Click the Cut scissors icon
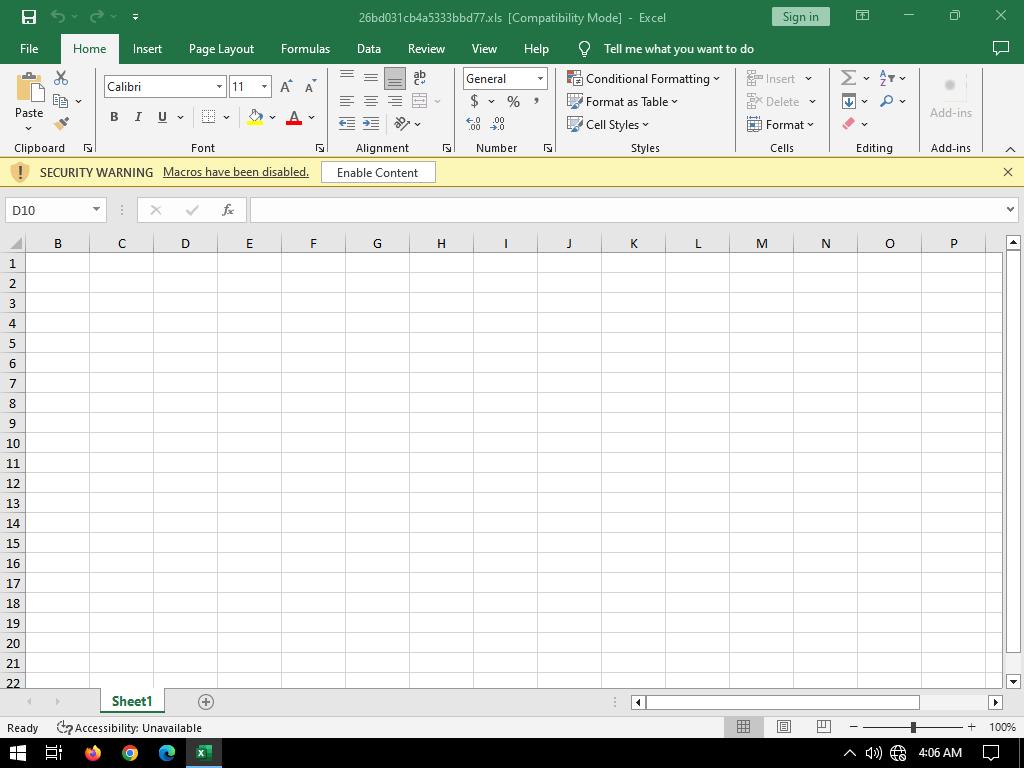The height and width of the screenshot is (768, 1024). (x=61, y=78)
